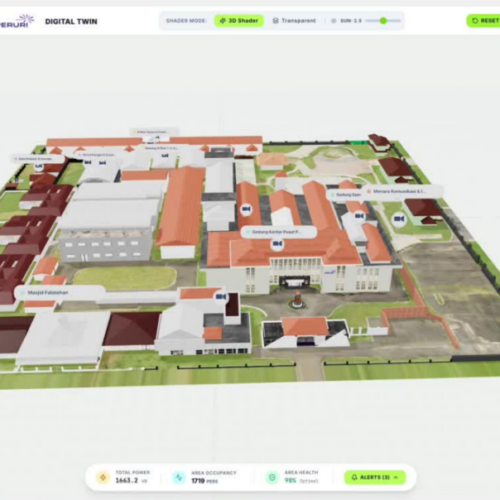
Task: Select the Gedung Dpn building label
Action: (x=345, y=194)
